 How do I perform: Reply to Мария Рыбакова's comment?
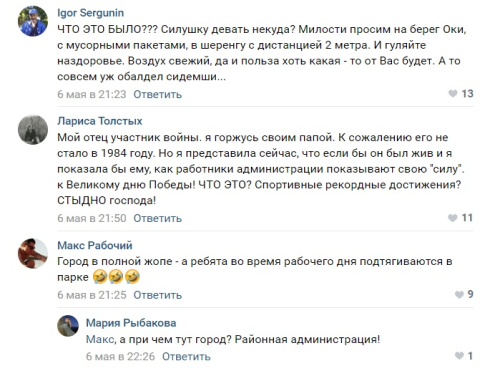tap(186, 356)
